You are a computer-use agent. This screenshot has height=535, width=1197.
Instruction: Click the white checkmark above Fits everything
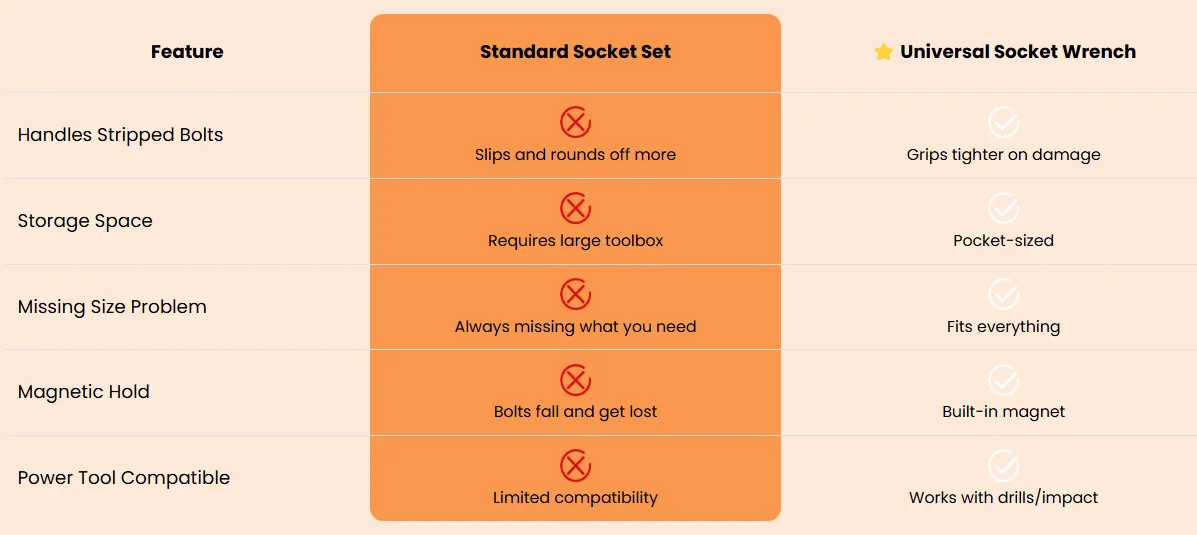(1003, 294)
